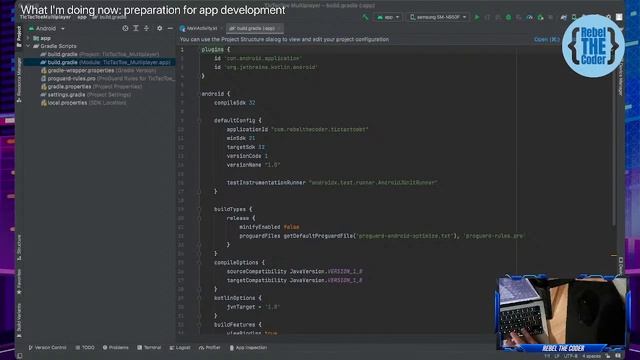Select local.properties file
This screenshot has width=640, height=360.
tap(83, 103)
